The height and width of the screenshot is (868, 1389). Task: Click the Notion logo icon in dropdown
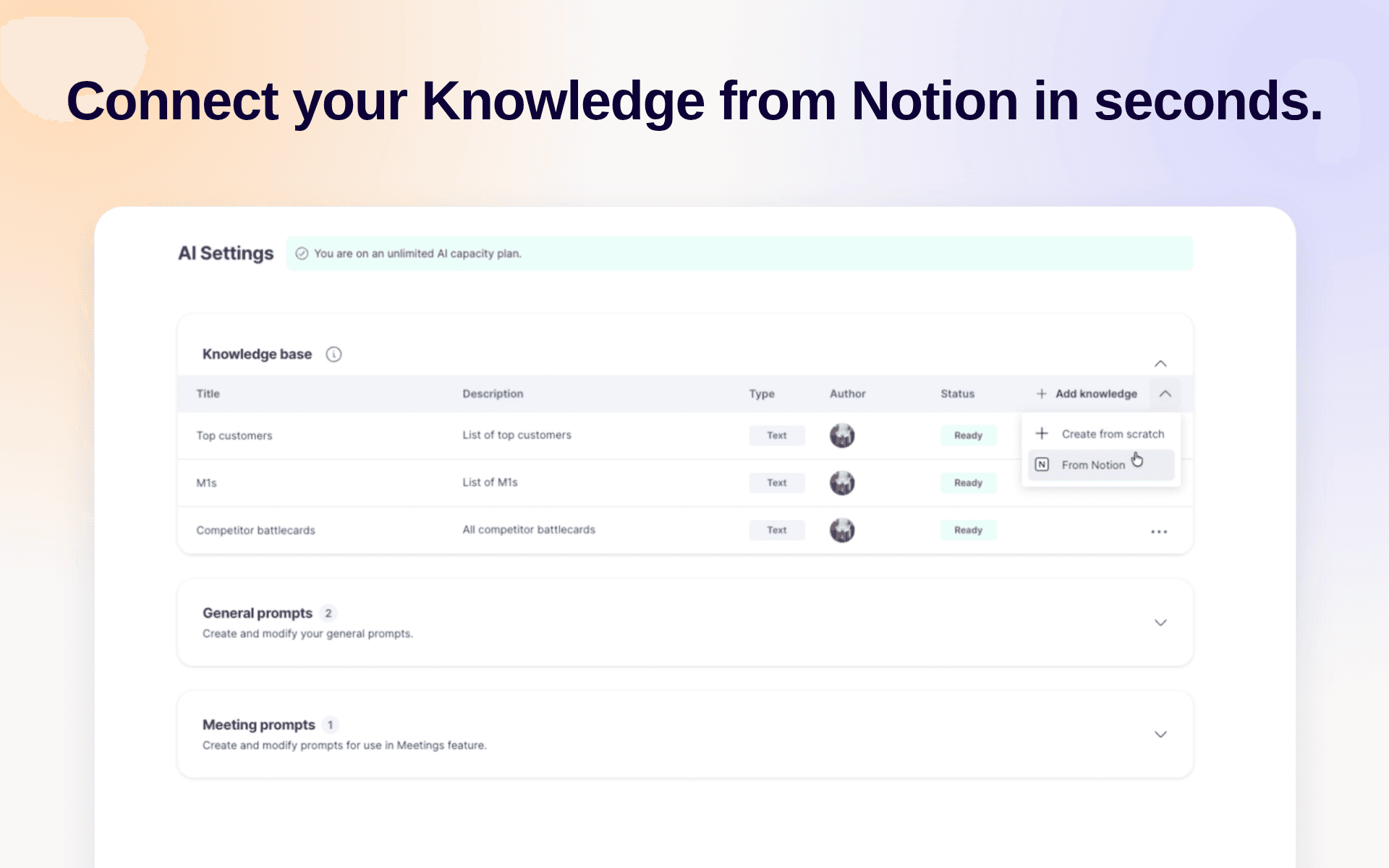(1042, 465)
